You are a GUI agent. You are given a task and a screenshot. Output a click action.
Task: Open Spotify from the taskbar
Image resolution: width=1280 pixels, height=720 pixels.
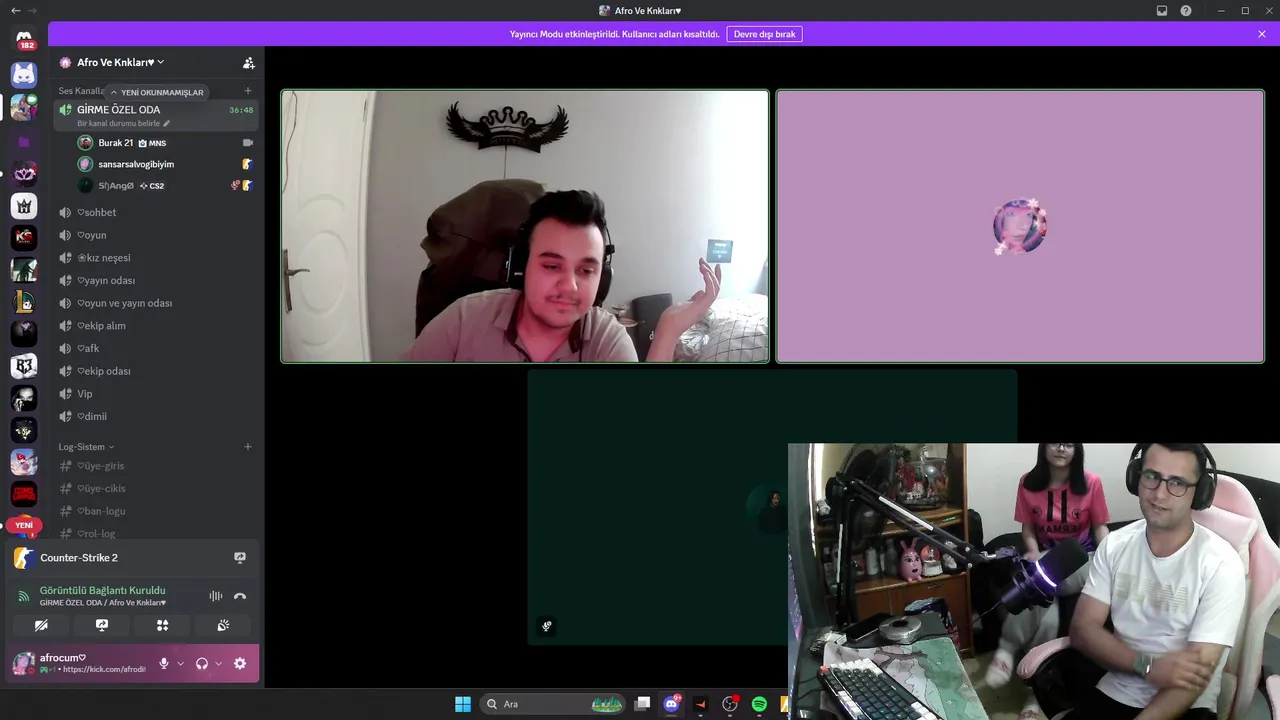click(759, 704)
